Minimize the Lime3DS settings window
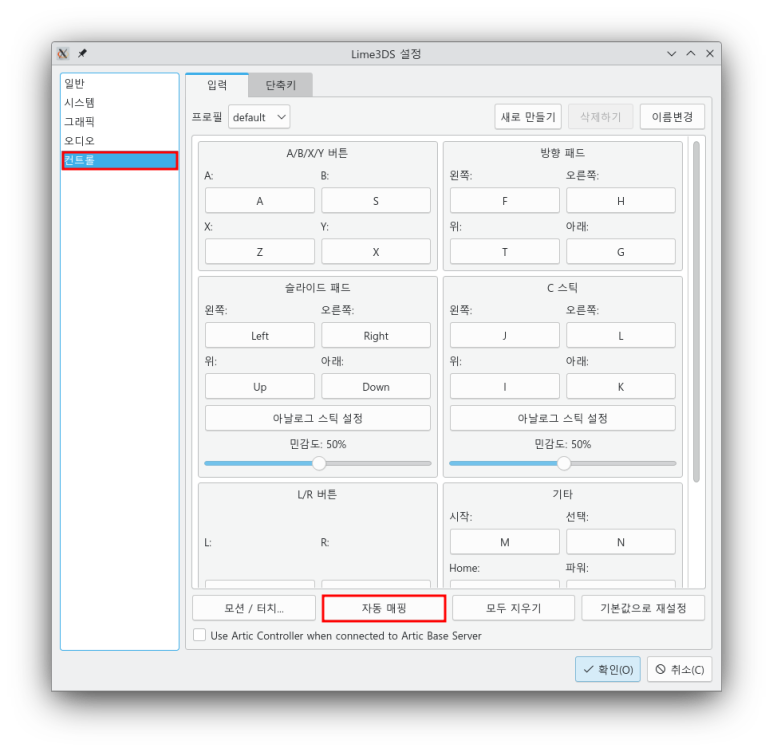The height and width of the screenshot is (752, 773). 671,54
